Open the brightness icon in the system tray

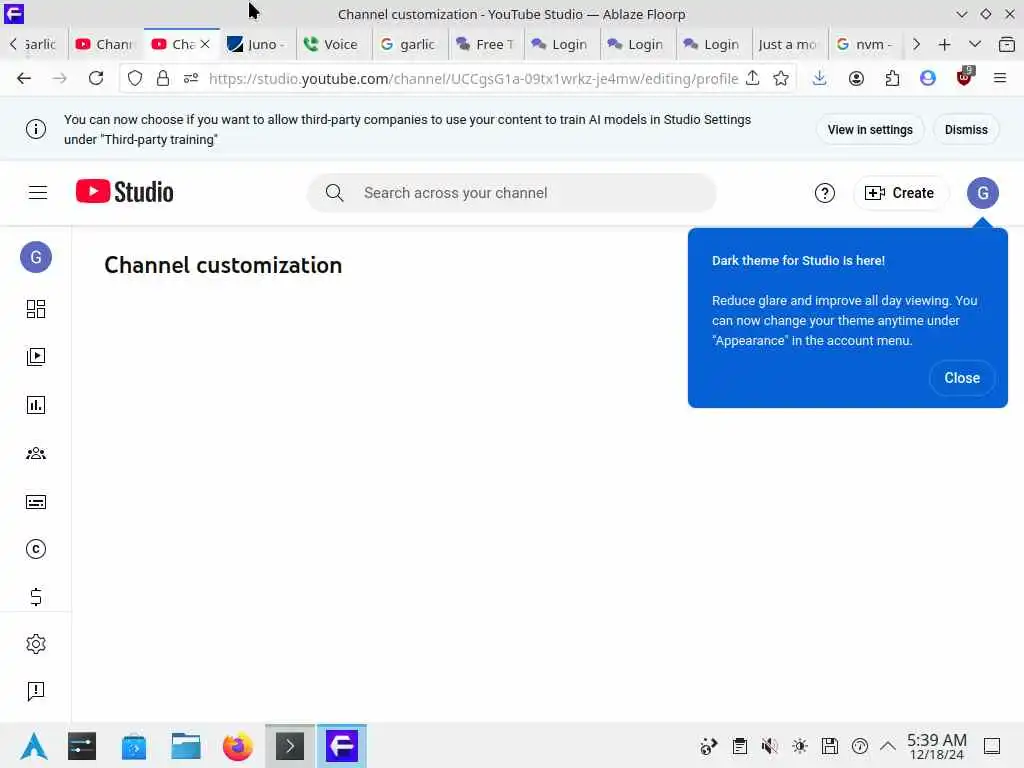799,746
